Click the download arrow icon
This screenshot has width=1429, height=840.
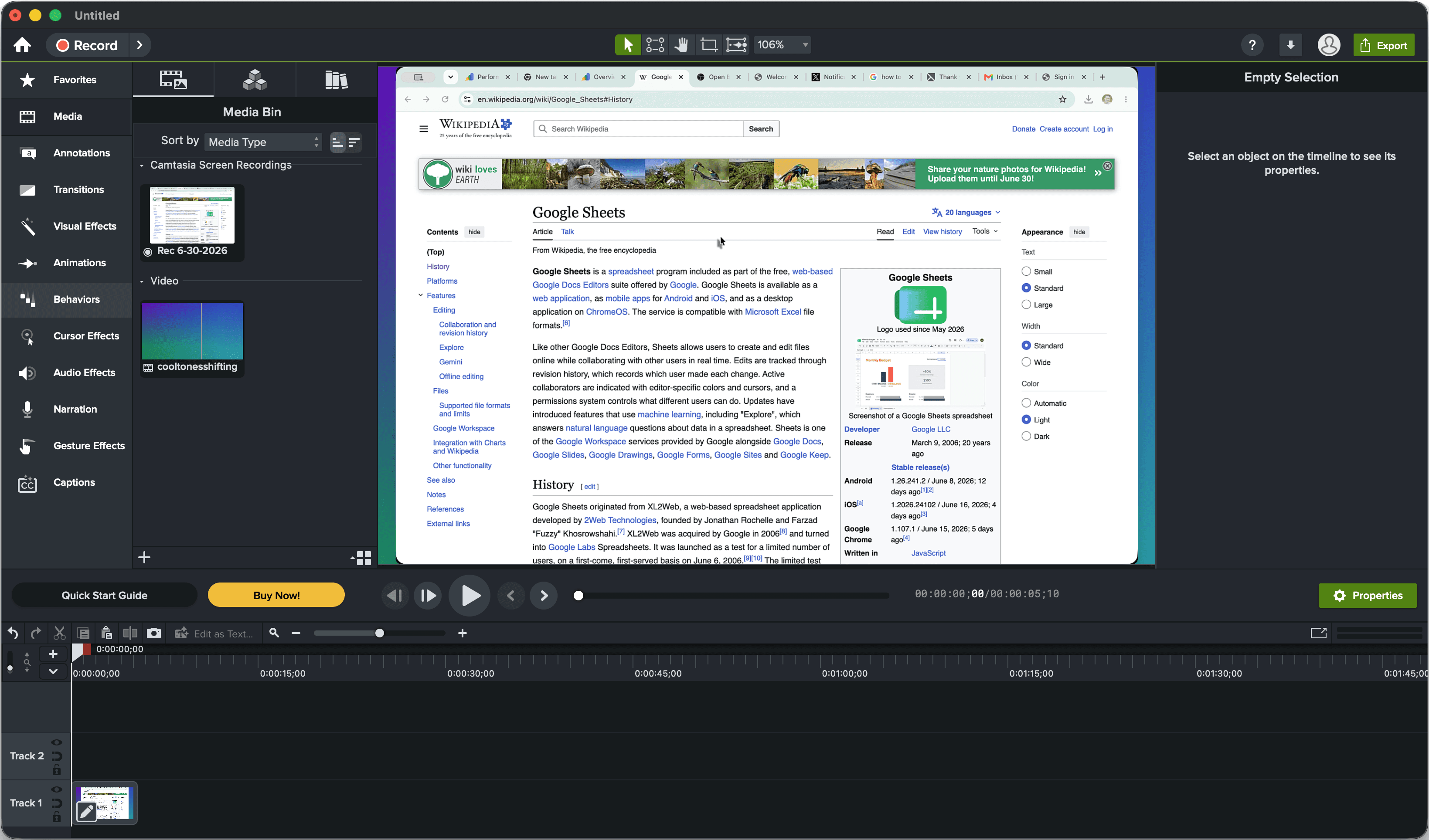click(1291, 45)
